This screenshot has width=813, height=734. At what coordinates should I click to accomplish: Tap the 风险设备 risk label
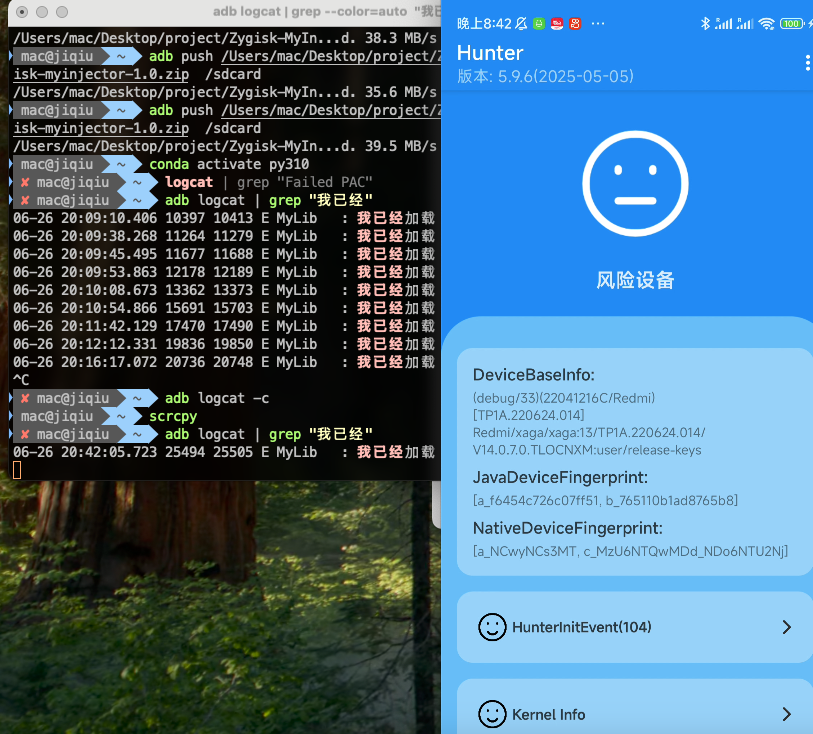tap(635, 280)
